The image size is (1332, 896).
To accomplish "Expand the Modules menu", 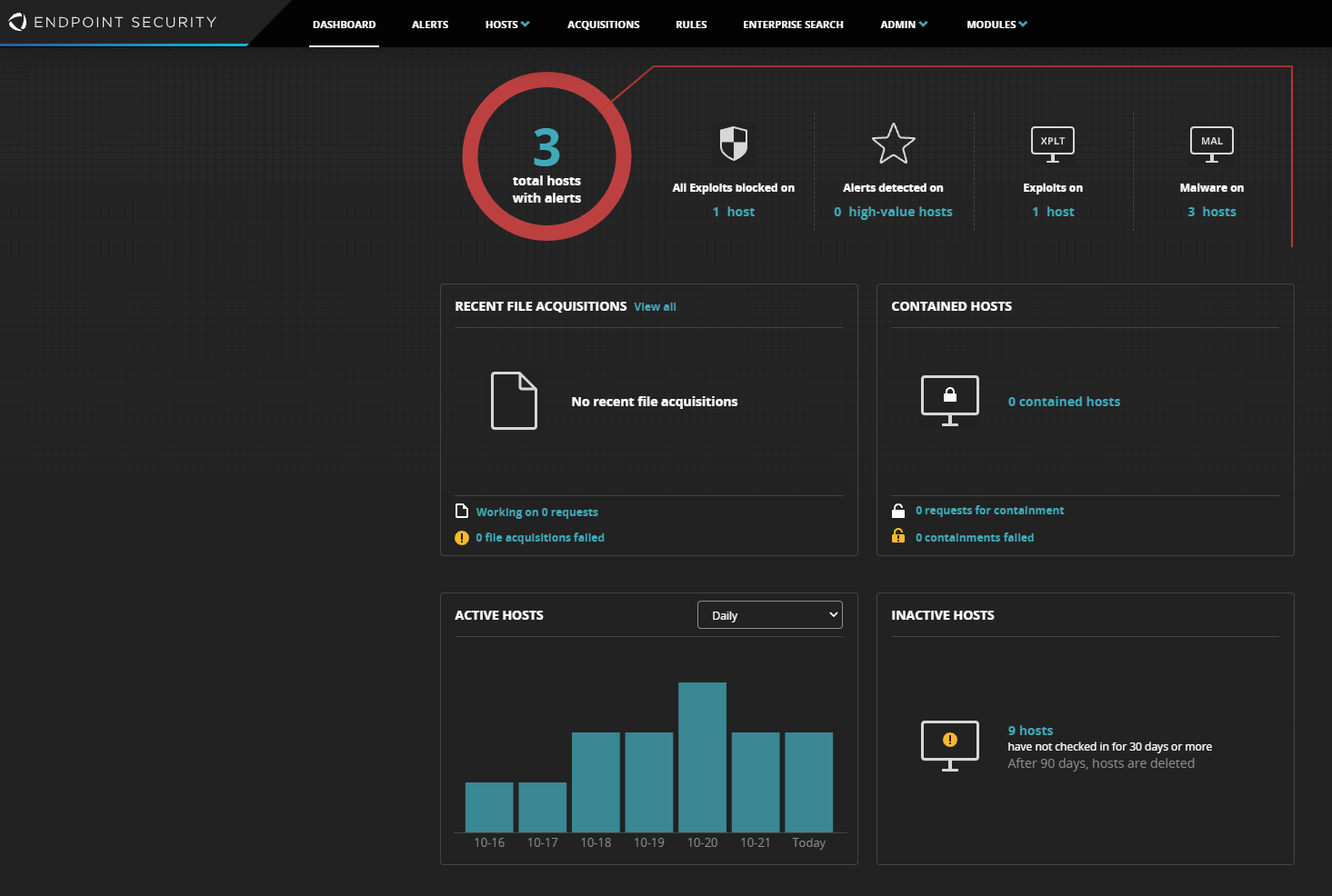I will coord(996,25).
